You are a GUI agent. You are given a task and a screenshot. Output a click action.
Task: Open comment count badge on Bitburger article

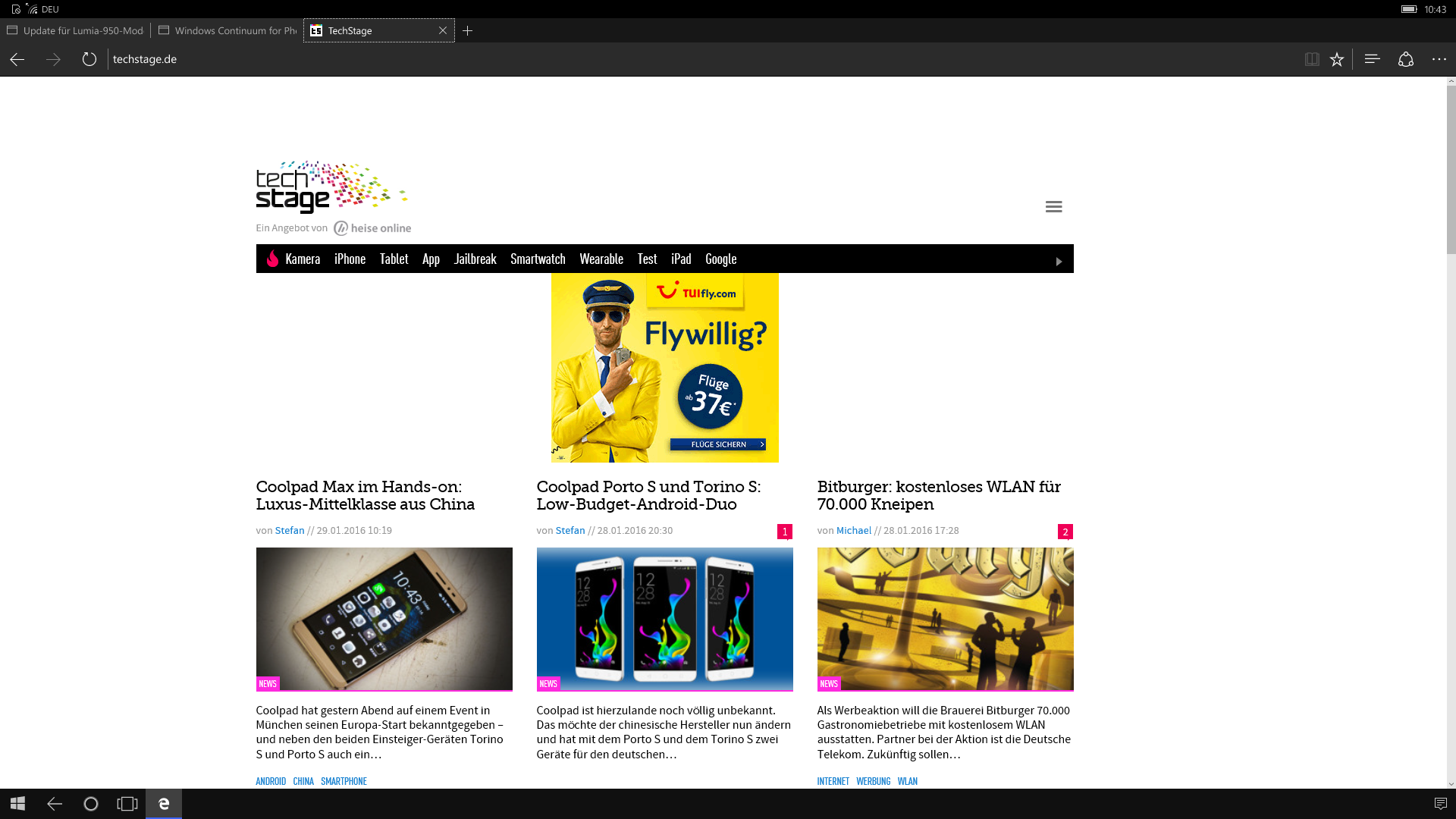[x=1065, y=532]
